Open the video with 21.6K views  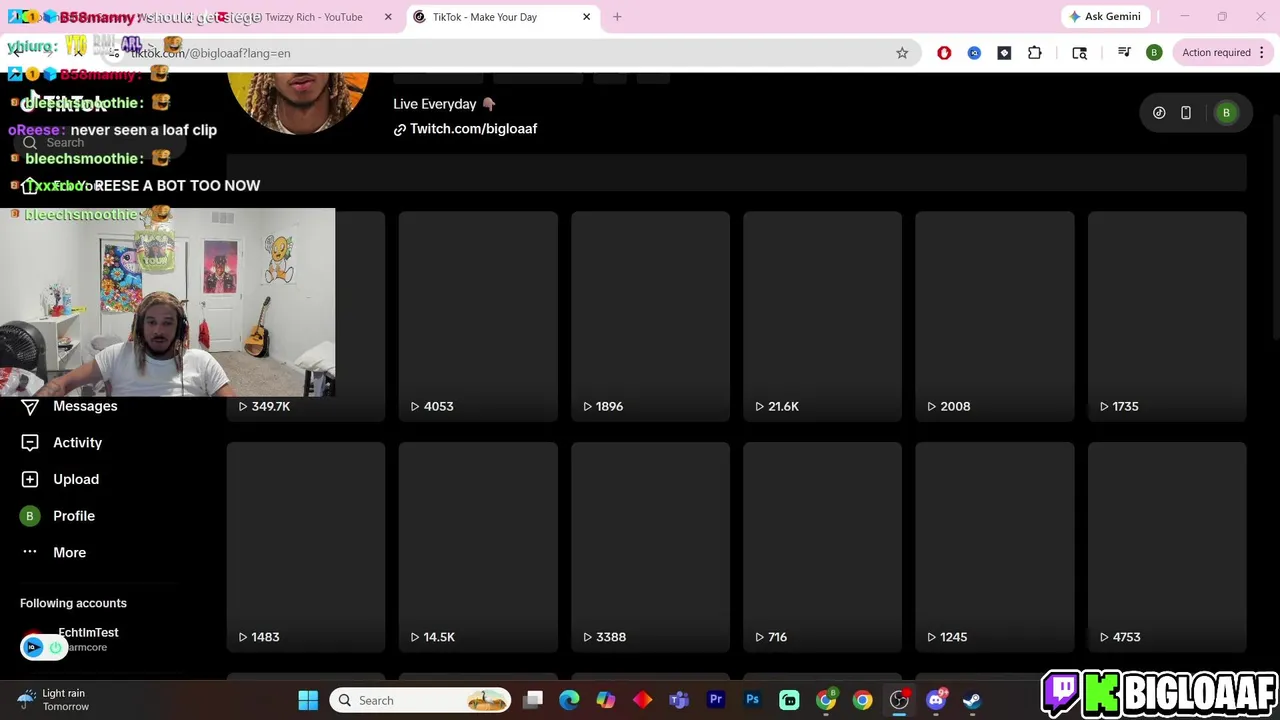point(822,316)
